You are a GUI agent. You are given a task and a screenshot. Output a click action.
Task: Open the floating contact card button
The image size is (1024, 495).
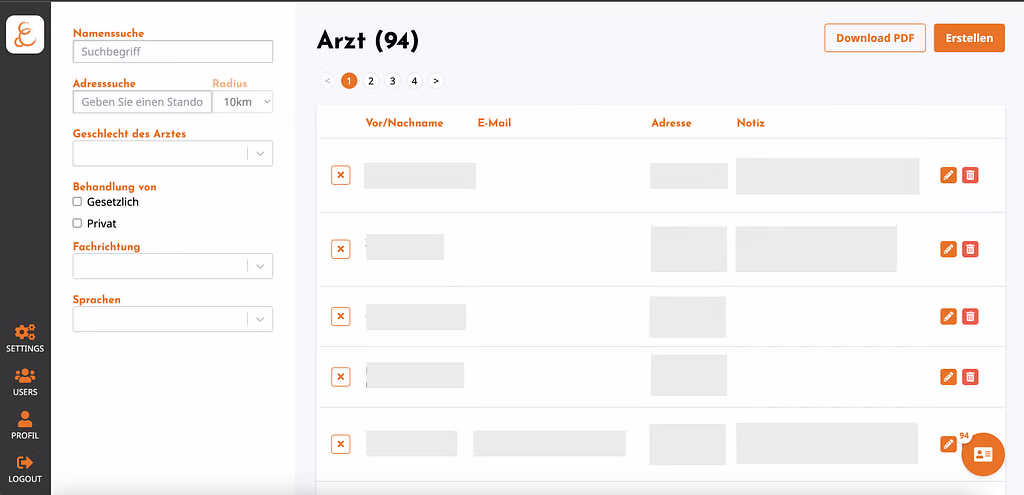pos(983,455)
